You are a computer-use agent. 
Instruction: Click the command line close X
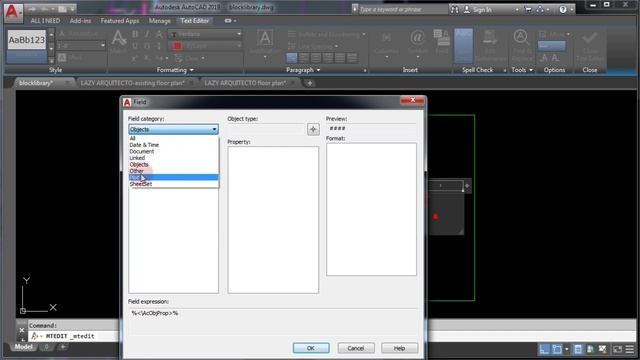coord(22,330)
